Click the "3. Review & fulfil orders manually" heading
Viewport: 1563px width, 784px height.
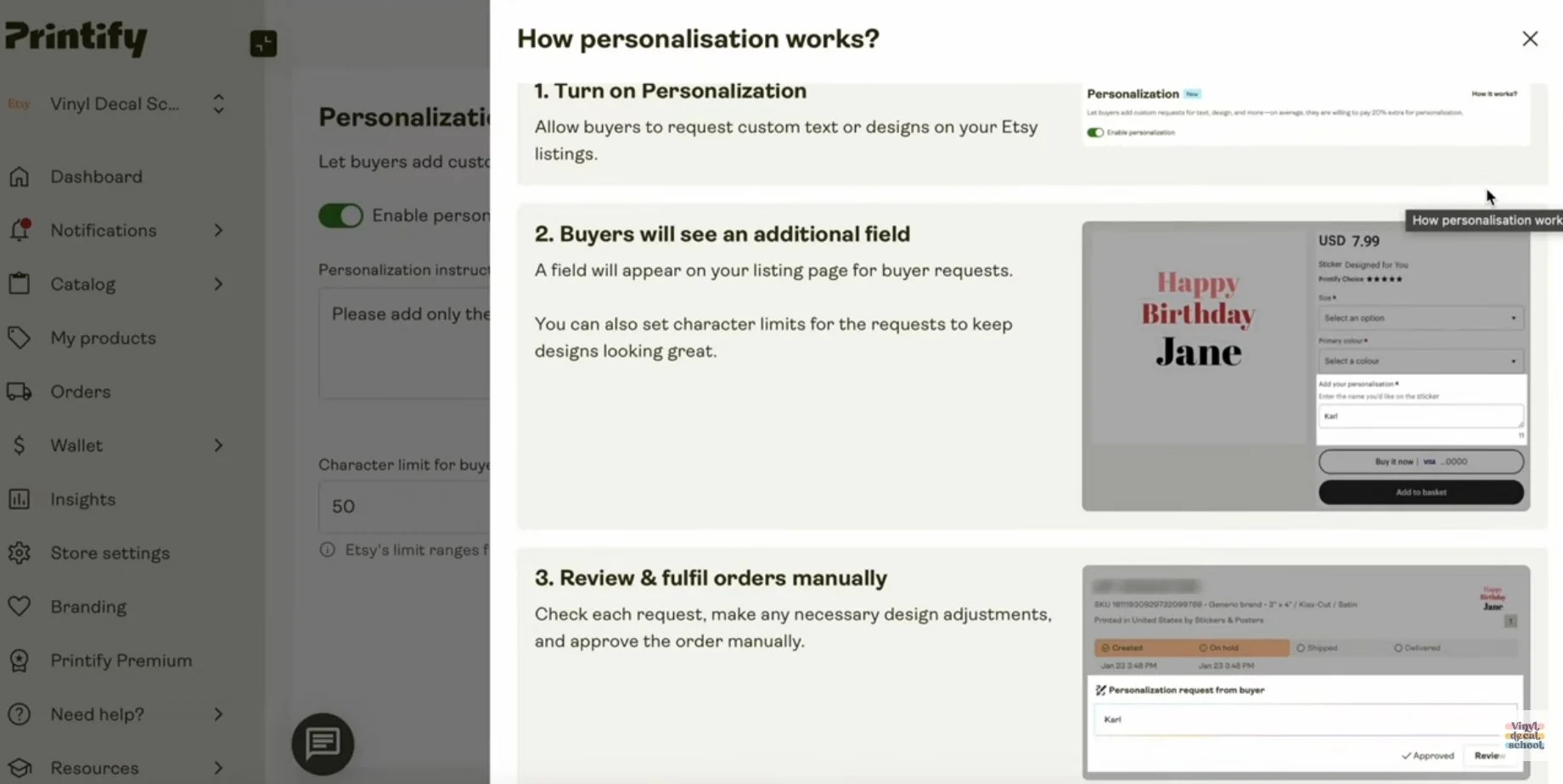[711, 578]
